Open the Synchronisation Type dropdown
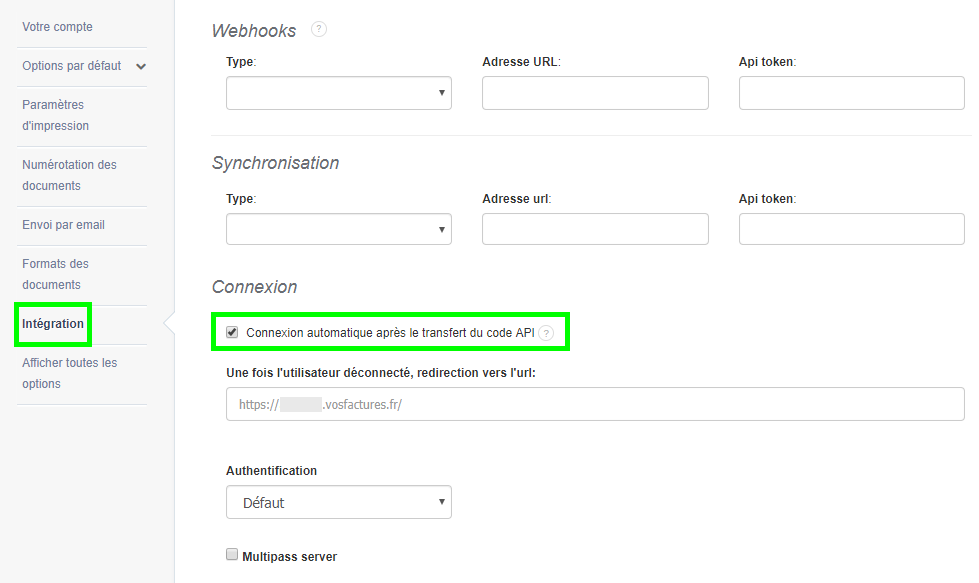 click(338, 228)
